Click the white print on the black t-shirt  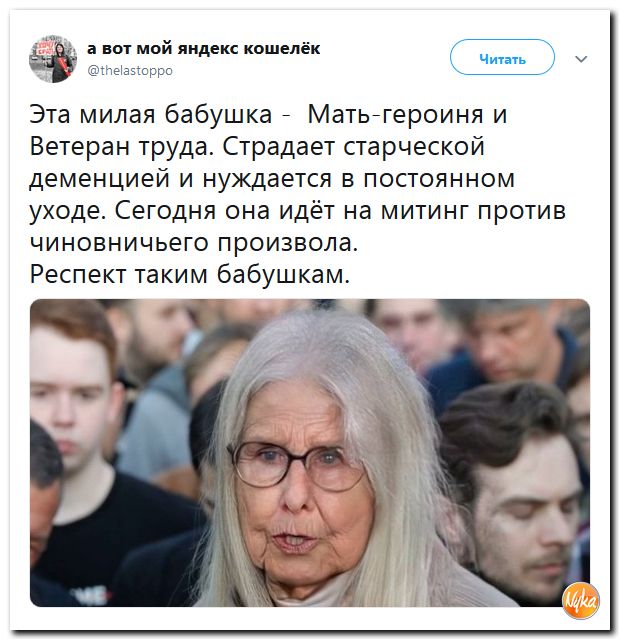(89, 594)
